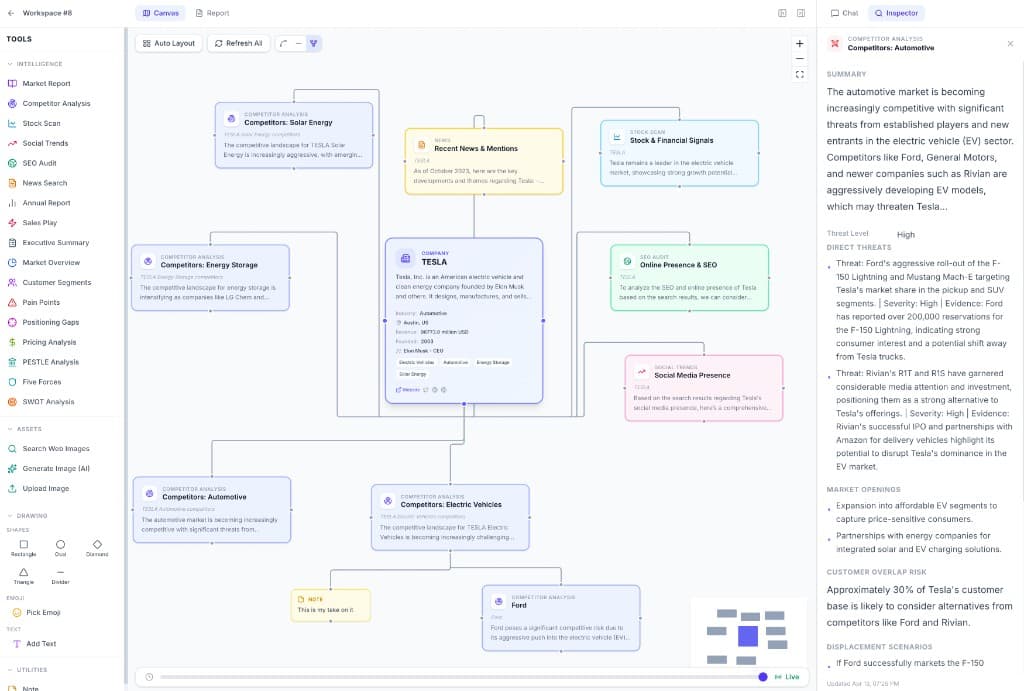Viewport: 1024px width, 691px height.
Task: Select the Rectangle shape tool
Action: (x=24, y=547)
